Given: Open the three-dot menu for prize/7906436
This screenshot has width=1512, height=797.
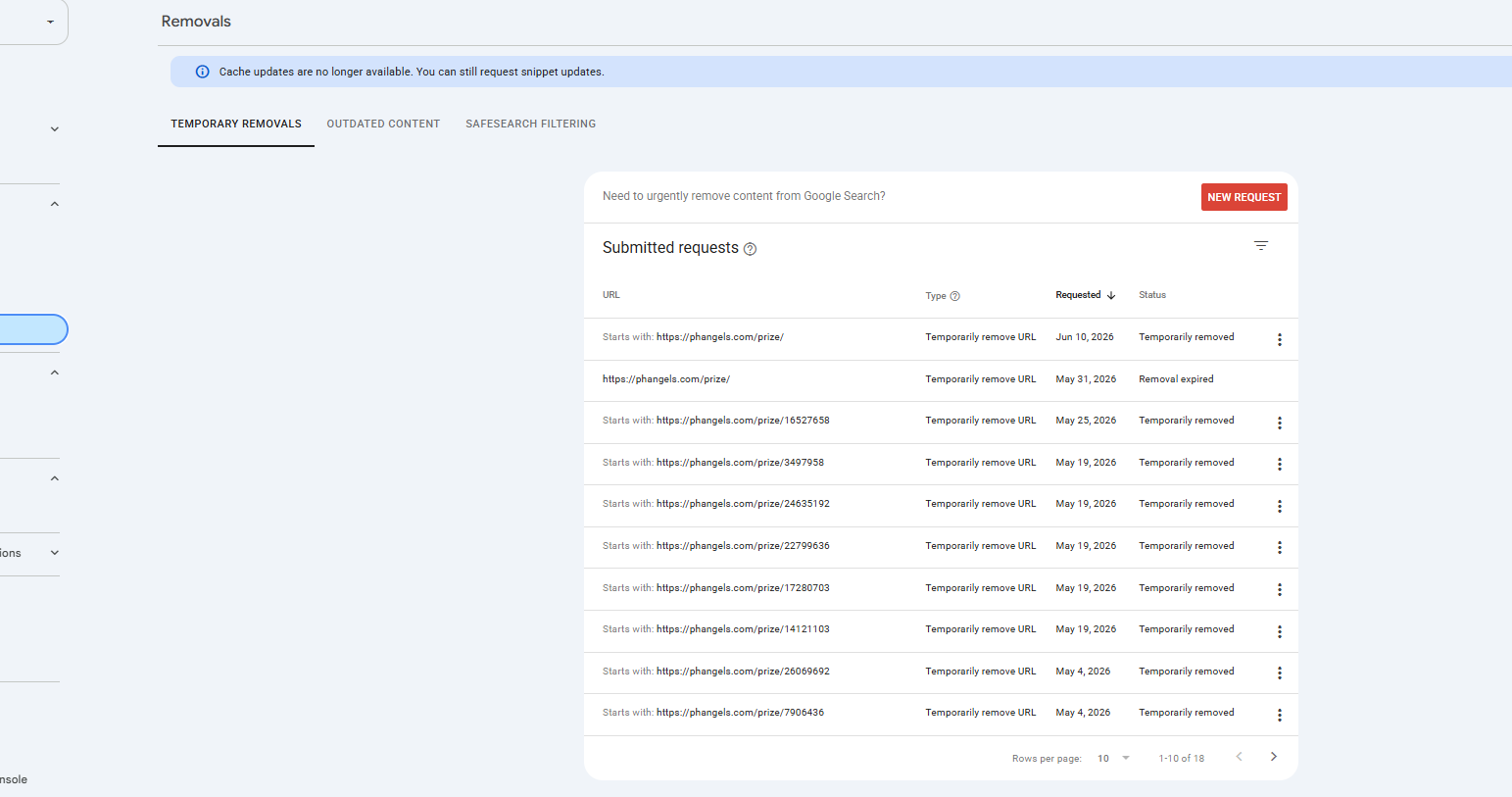Looking at the screenshot, I should pyautogui.click(x=1279, y=715).
